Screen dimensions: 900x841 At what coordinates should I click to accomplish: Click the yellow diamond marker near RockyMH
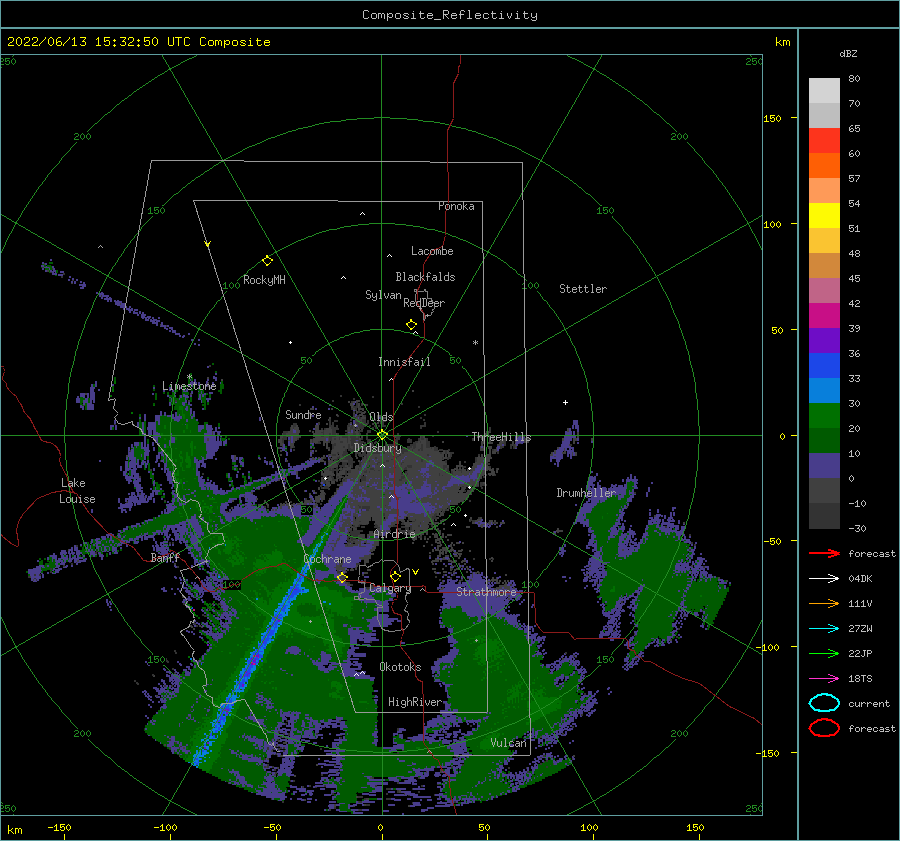coord(267,261)
